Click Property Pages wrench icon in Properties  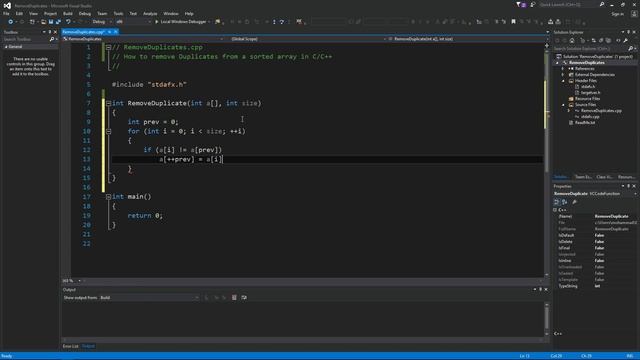(x=575, y=202)
